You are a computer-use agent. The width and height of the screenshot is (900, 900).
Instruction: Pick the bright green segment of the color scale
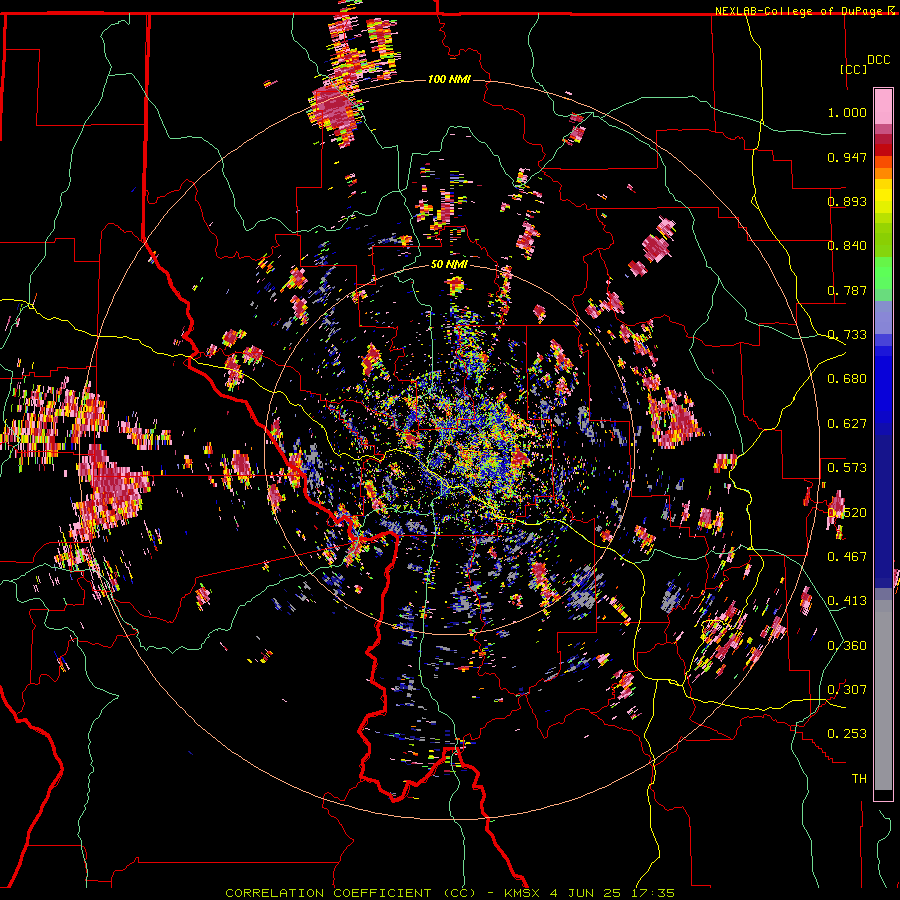tap(883, 273)
